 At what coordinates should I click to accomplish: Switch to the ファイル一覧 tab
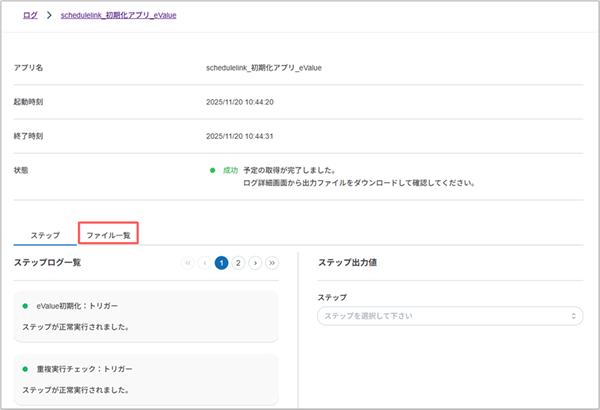108,234
